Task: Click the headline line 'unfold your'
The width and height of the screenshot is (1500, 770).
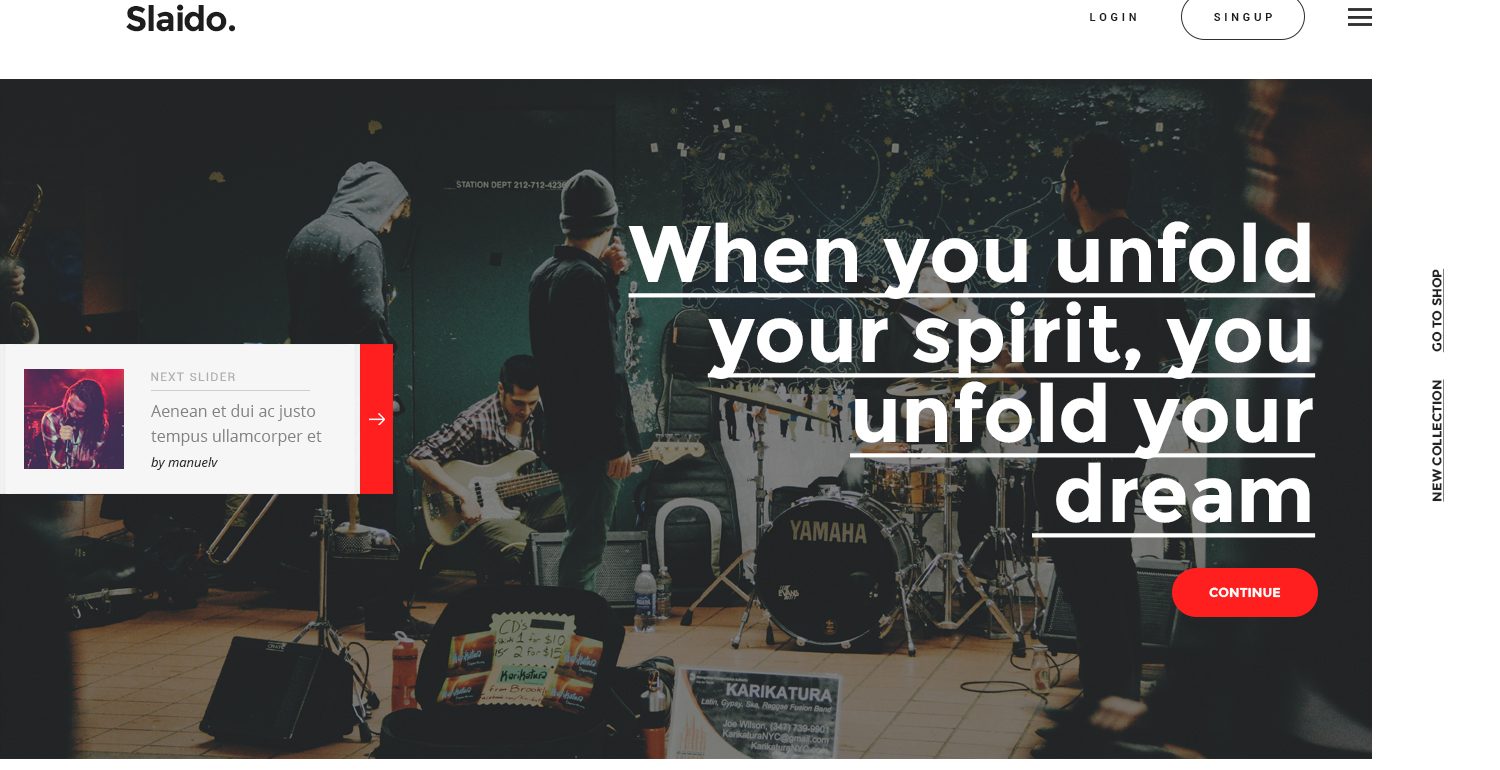Action: [1082, 416]
